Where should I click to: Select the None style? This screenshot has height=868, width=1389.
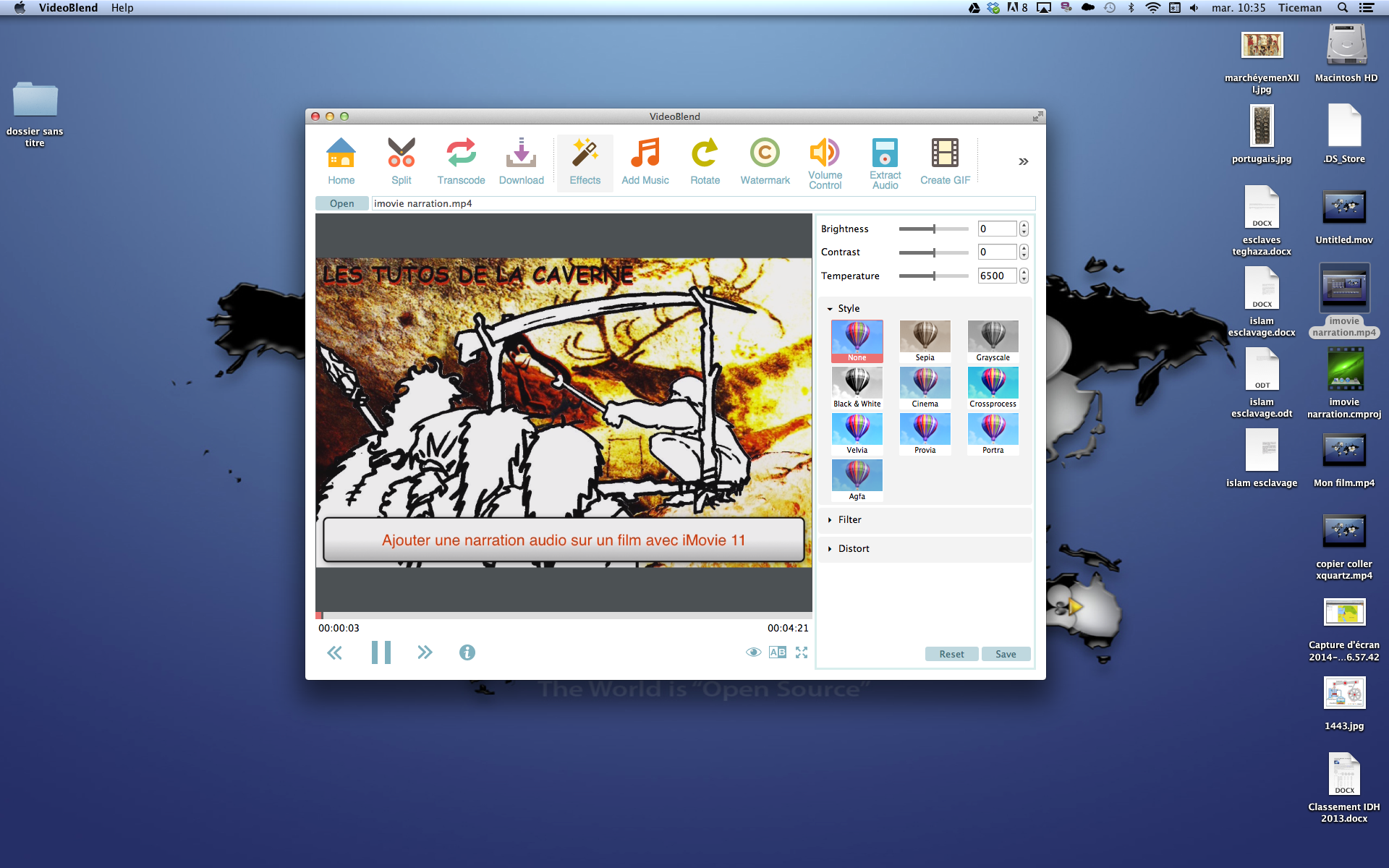coord(857,341)
